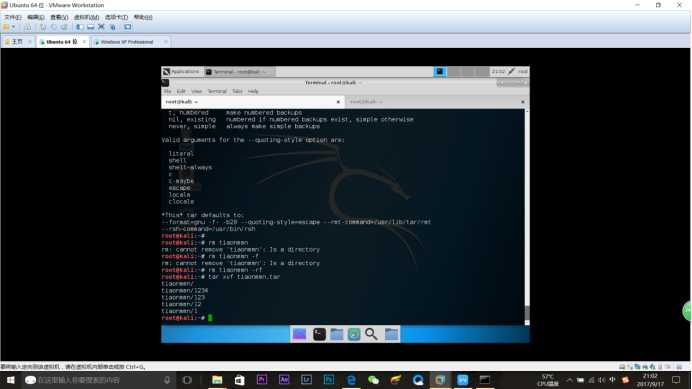Image resolution: width=692 pixels, height=389 pixels.
Task: Click the fit guest/stretch toolbar icon
Action: coord(128,27)
